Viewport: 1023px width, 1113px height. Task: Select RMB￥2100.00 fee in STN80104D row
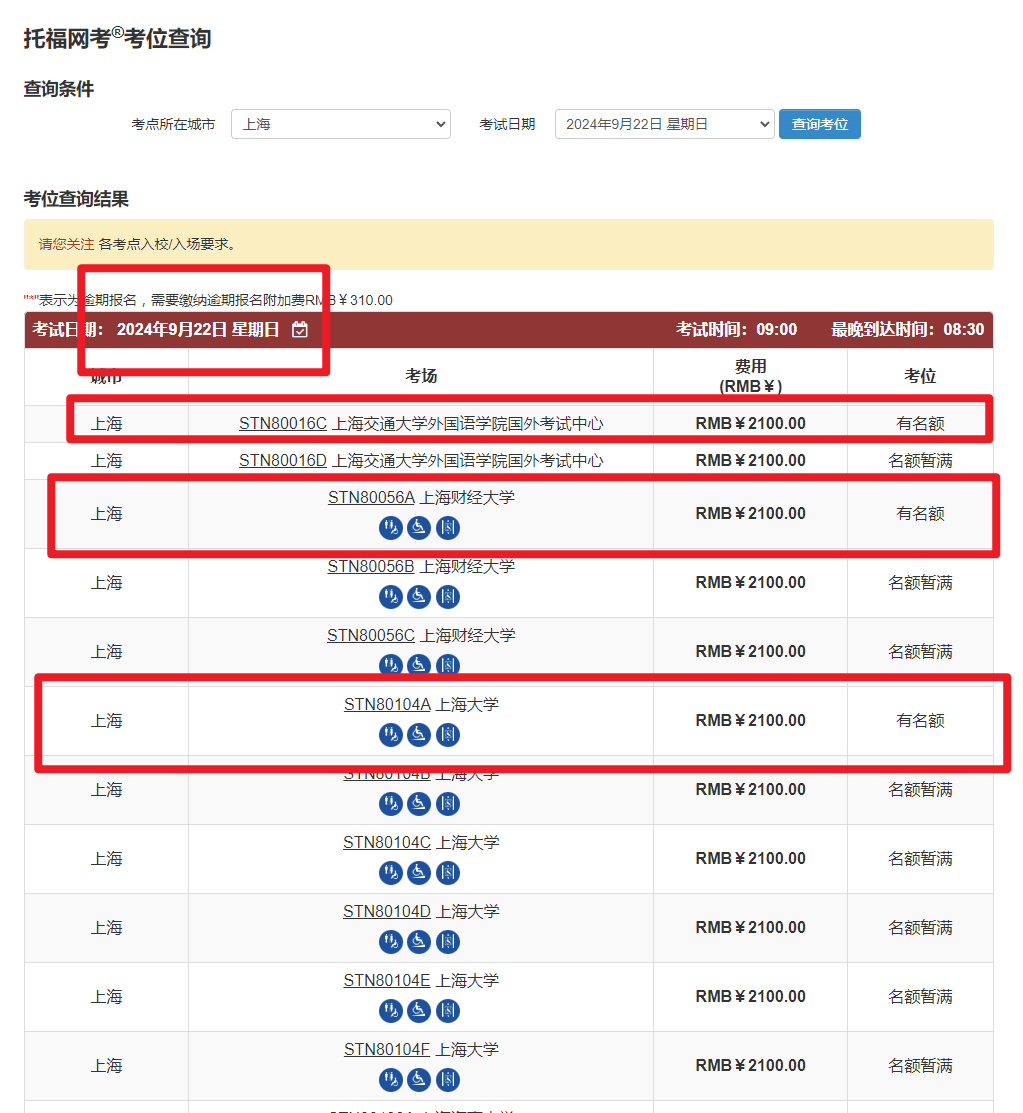(x=750, y=928)
